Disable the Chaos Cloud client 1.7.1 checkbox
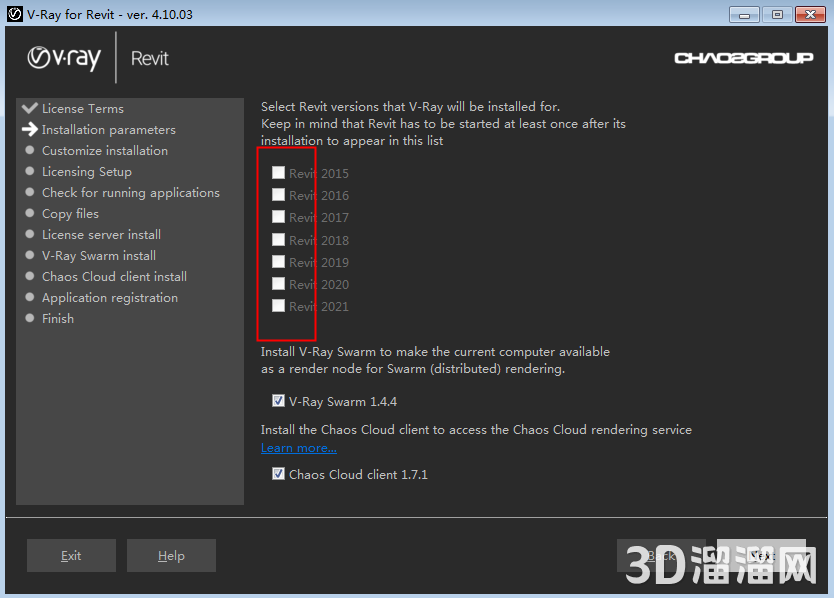 pos(278,474)
